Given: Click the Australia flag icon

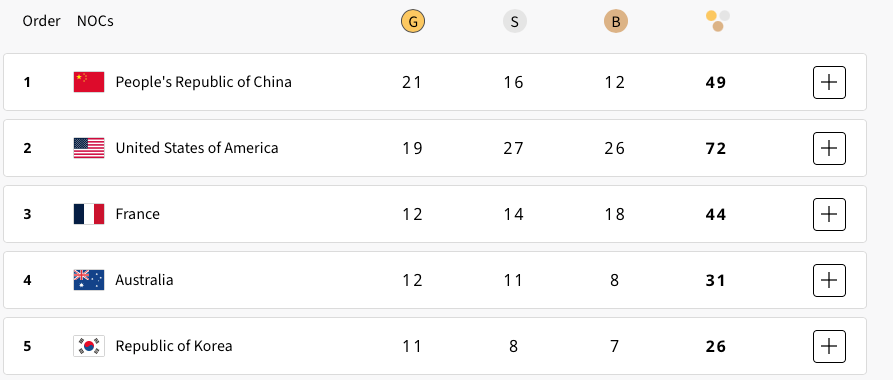Looking at the screenshot, I should (89, 280).
